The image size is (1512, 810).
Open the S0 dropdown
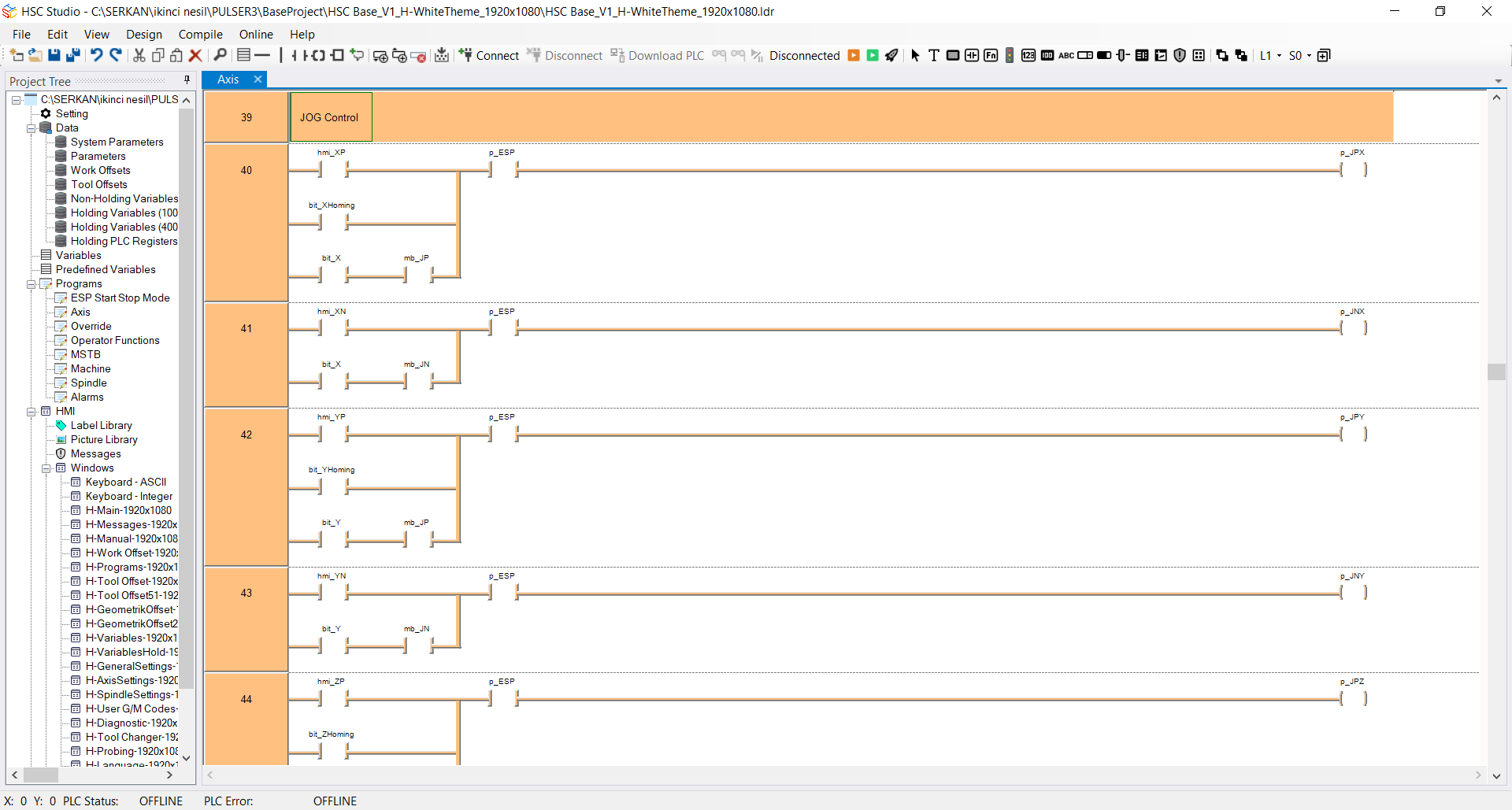[1300, 55]
